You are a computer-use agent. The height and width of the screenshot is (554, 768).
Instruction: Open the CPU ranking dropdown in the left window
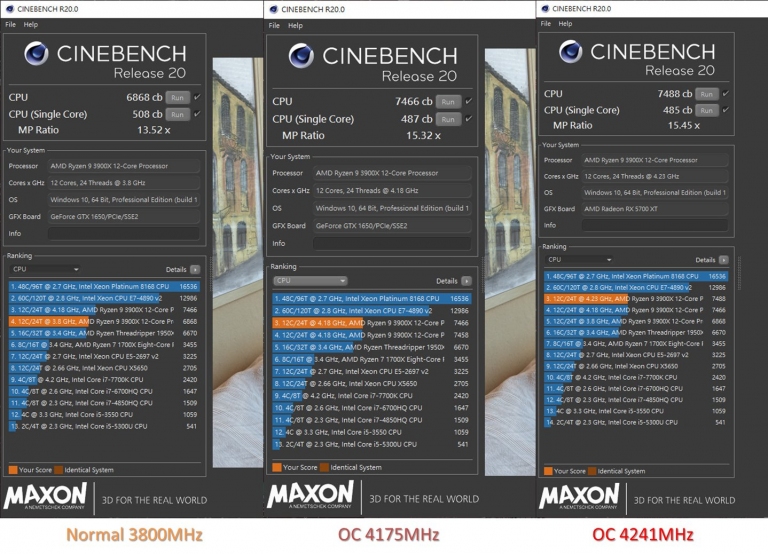pos(45,269)
